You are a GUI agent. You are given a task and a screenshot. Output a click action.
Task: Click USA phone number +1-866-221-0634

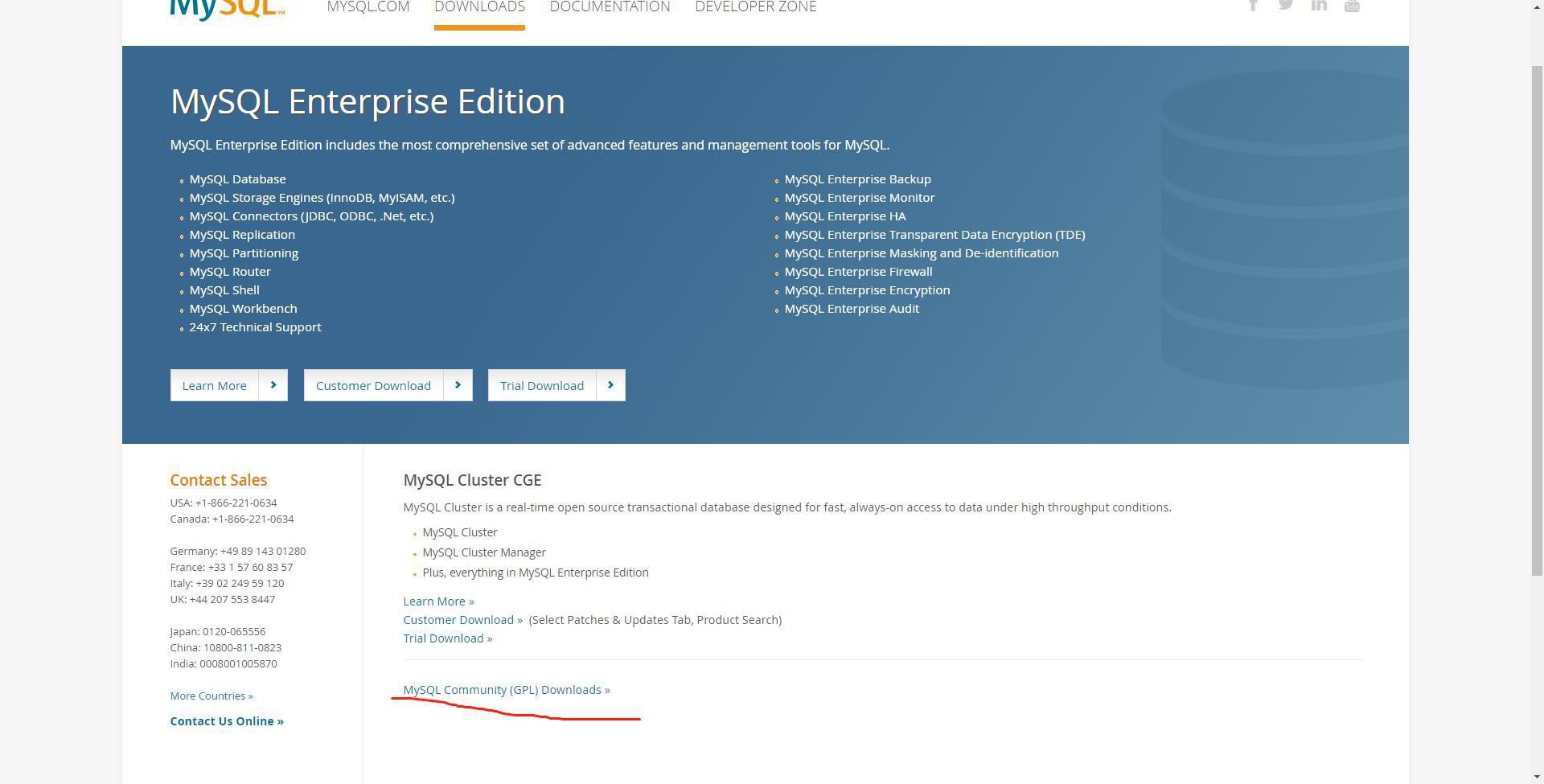[x=224, y=503]
